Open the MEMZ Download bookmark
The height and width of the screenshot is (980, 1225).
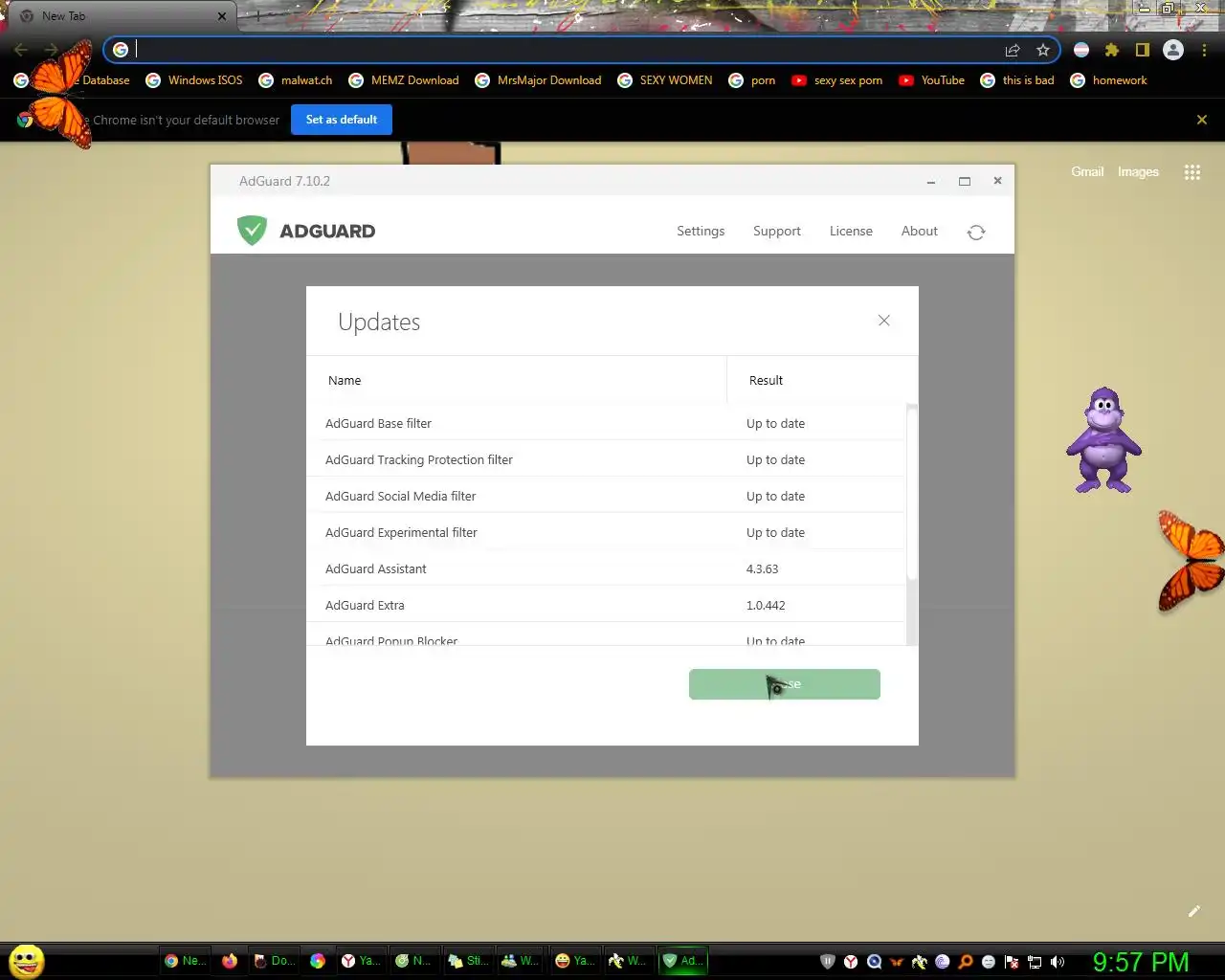404,80
